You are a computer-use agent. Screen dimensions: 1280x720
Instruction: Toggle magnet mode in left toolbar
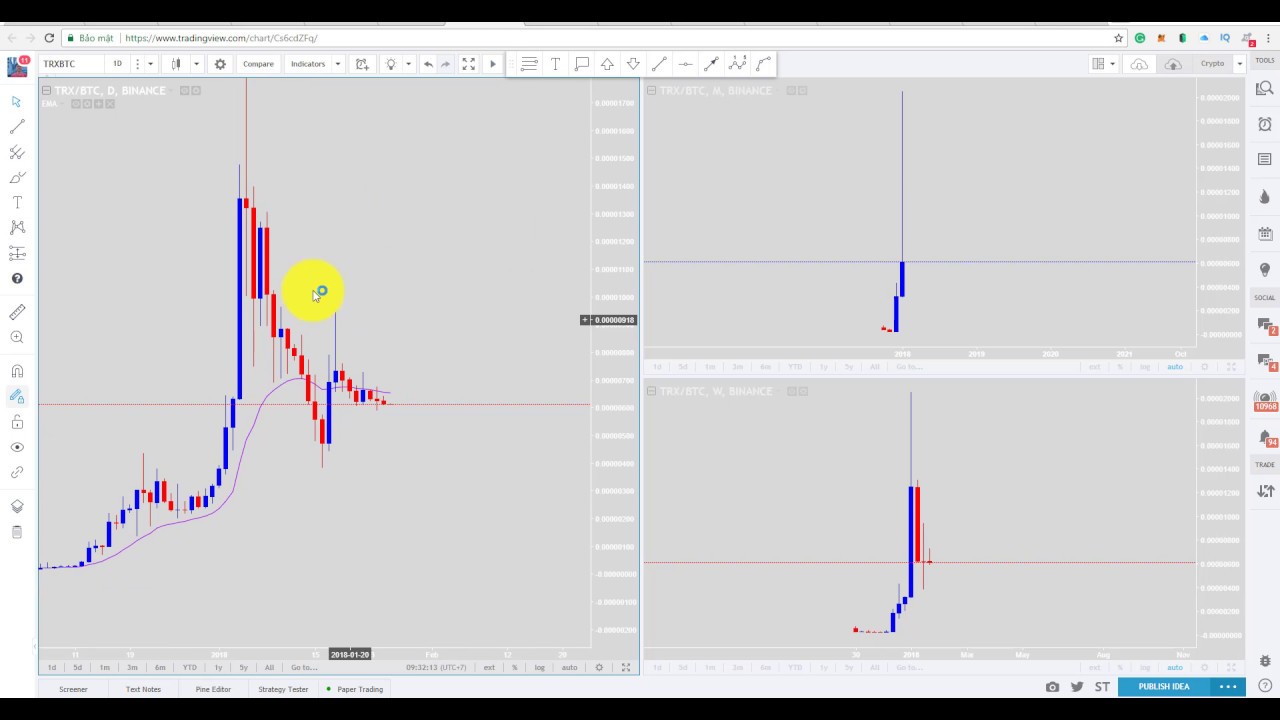pyautogui.click(x=17, y=371)
